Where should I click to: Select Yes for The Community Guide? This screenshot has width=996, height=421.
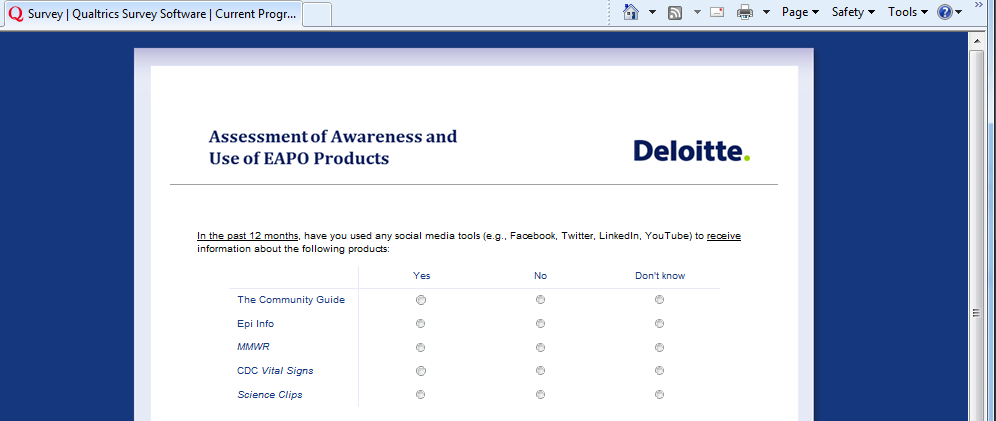[421, 300]
